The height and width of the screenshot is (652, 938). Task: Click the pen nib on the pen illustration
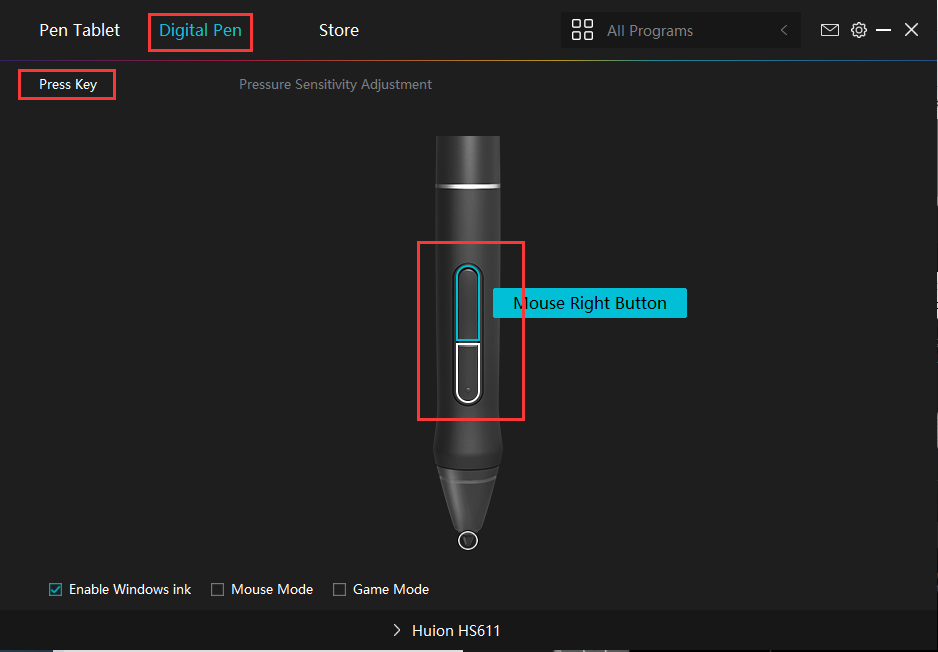click(x=468, y=540)
